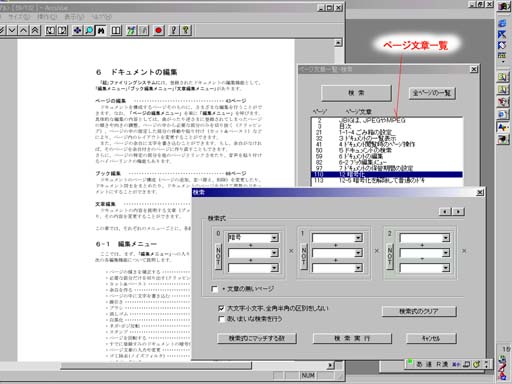The image size is (512, 384).
Task: Click the dark camera-like icon below the A-letter icon
Action: tap(503, 139)
